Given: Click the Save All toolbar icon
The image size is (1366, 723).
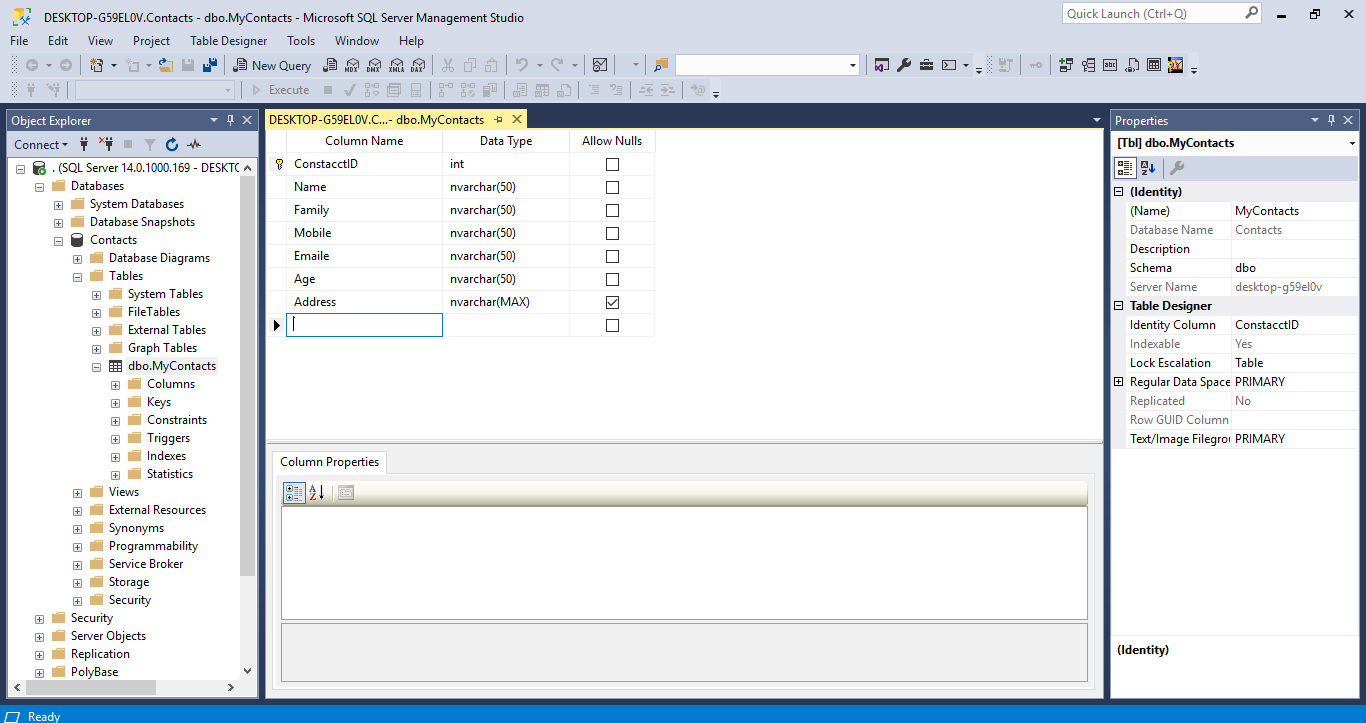Looking at the screenshot, I should coord(210,65).
